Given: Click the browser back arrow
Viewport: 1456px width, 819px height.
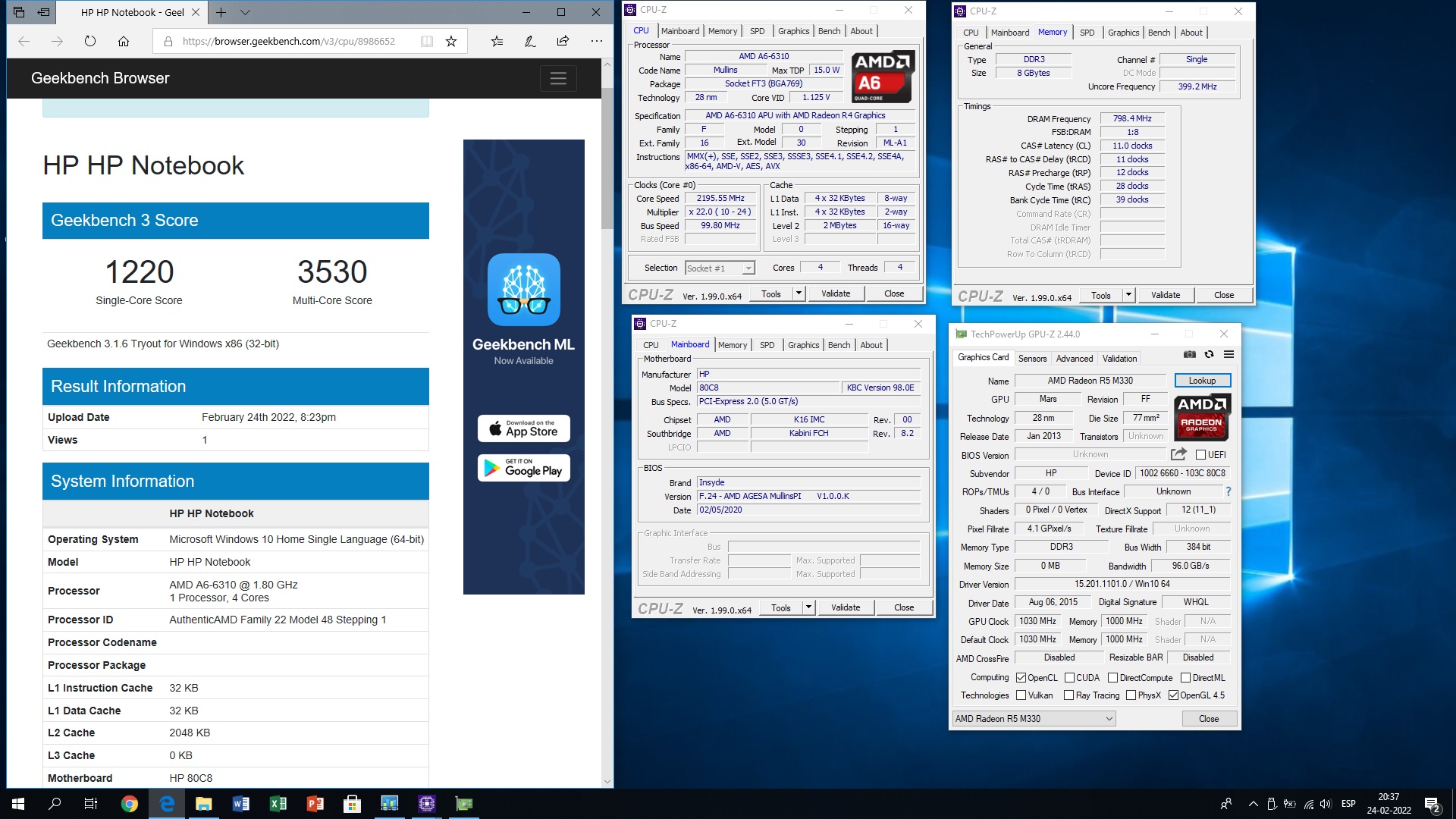Looking at the screenshot, I should click(24, 42).
